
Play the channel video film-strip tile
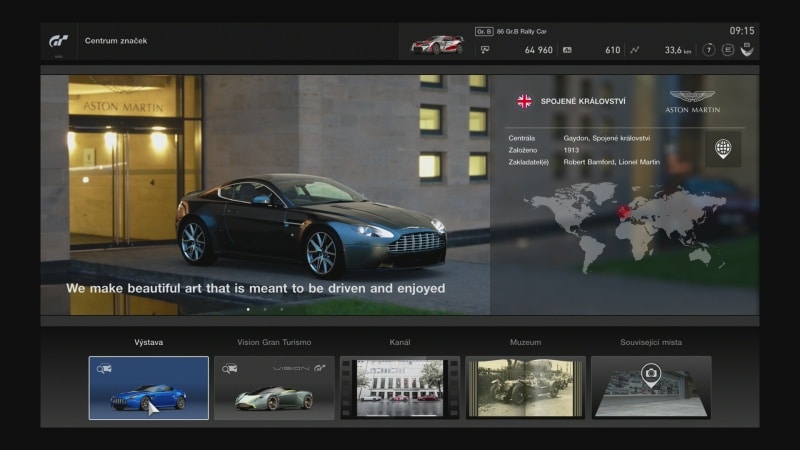click(x=399, y=388)
